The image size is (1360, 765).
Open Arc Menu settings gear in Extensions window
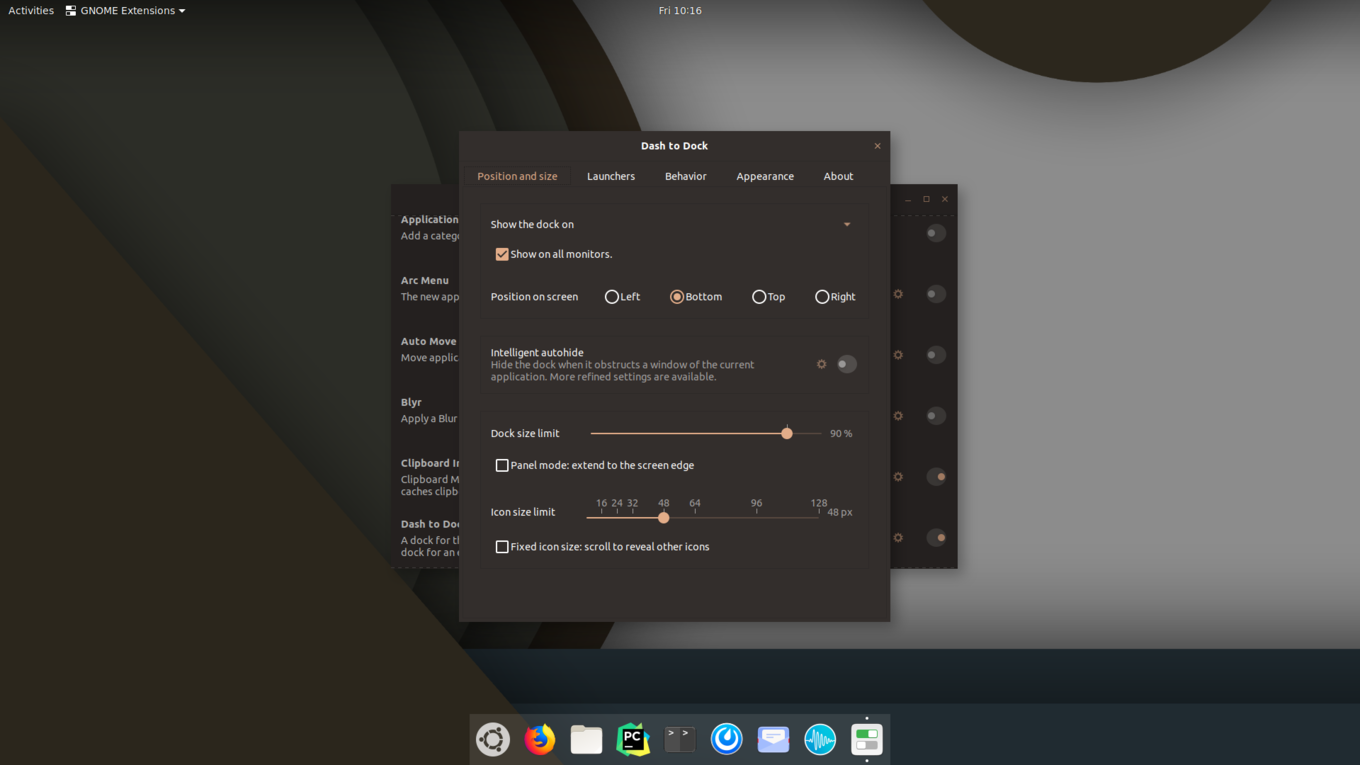tap(898, 294)
